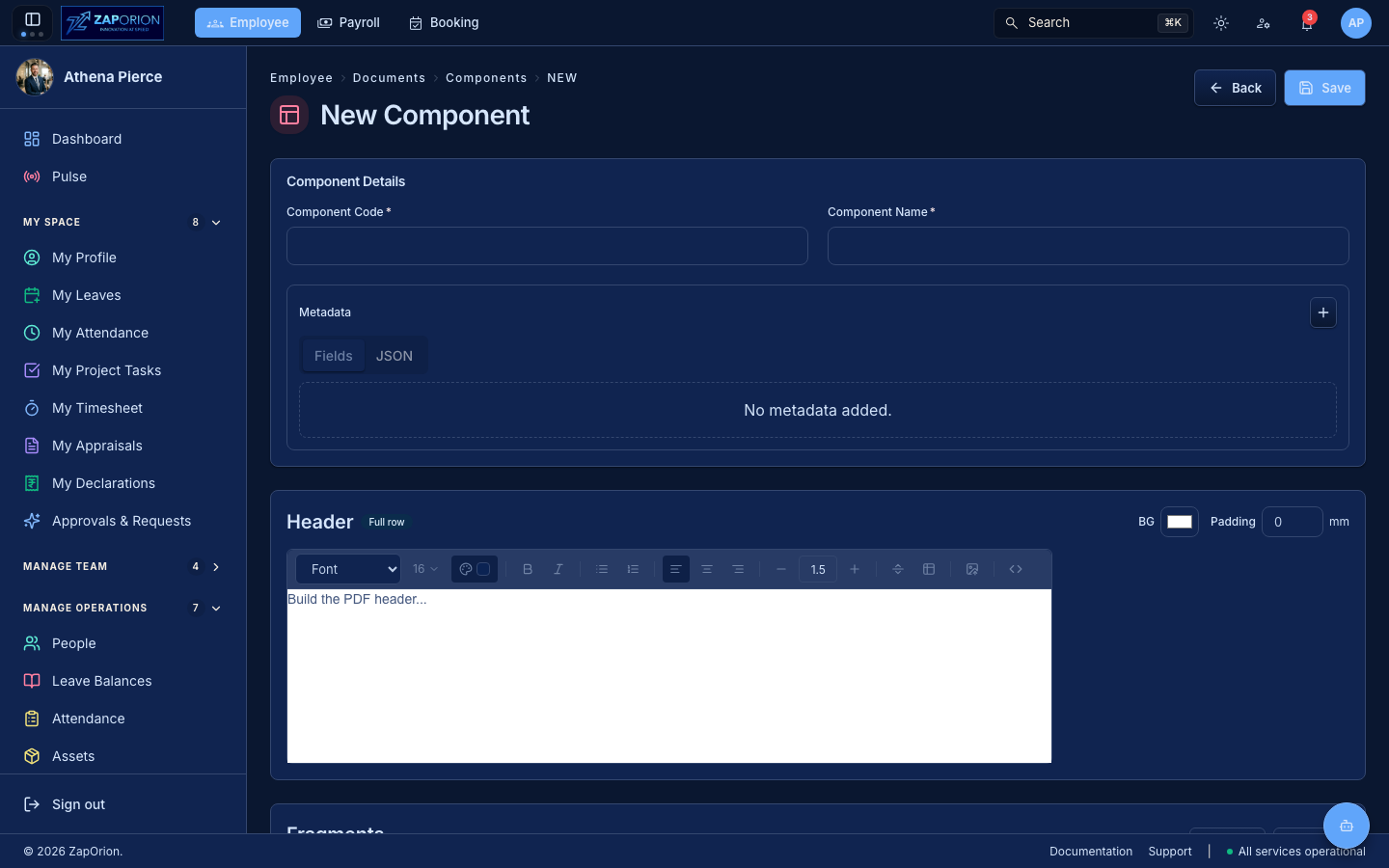This screenshot has width=1389, height=868.
Task: Expand the Manage Team section
Action: click(x=216, y=567)
